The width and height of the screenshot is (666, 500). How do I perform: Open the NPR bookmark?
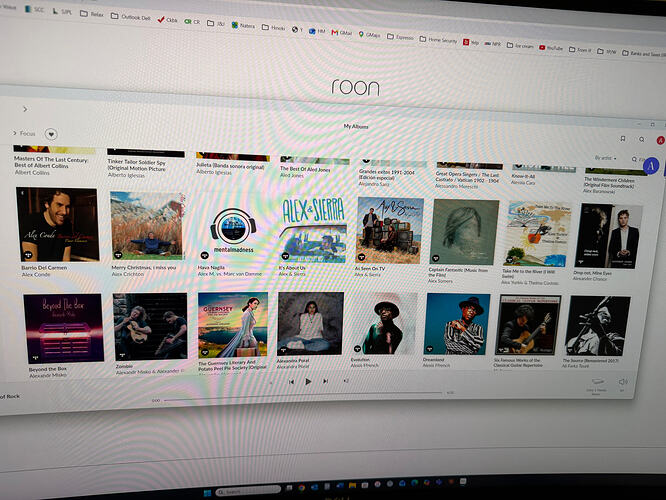click(x=493, y=43)
